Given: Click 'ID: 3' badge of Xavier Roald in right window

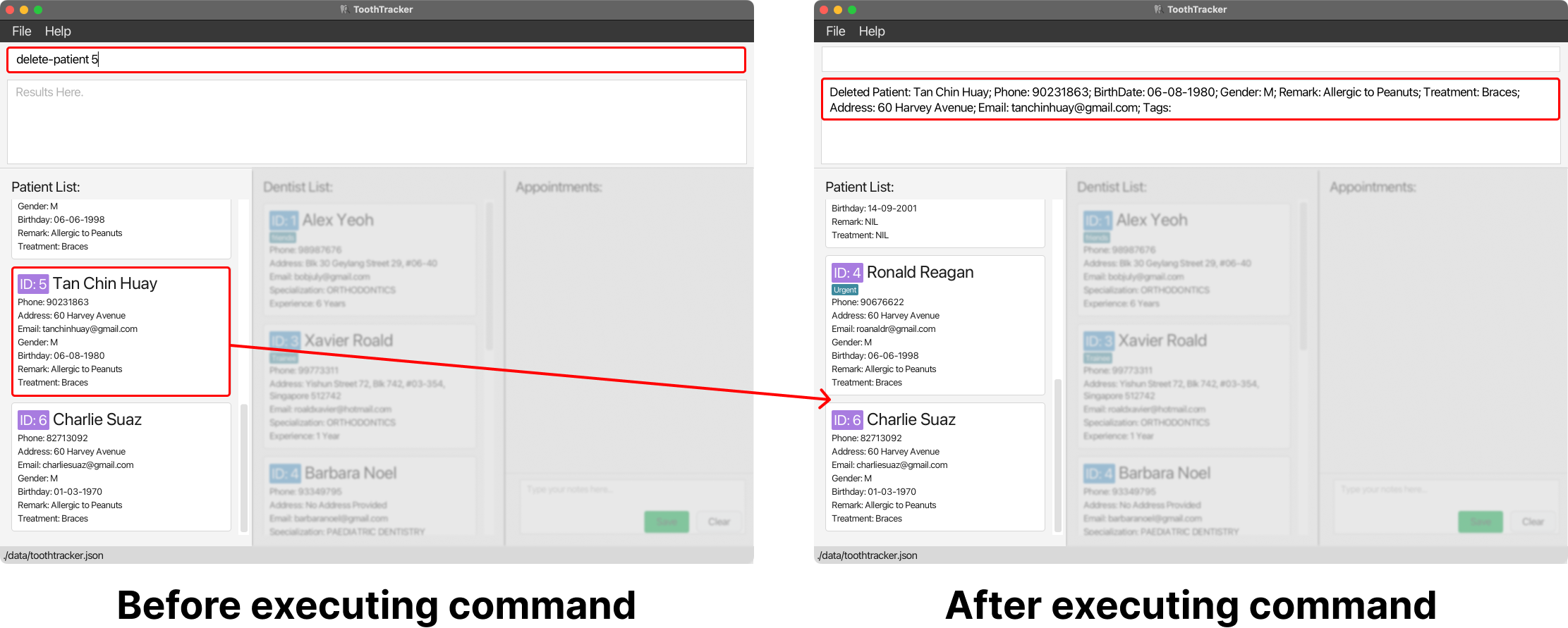Looking at the screenshot, I should (1099, 341).
